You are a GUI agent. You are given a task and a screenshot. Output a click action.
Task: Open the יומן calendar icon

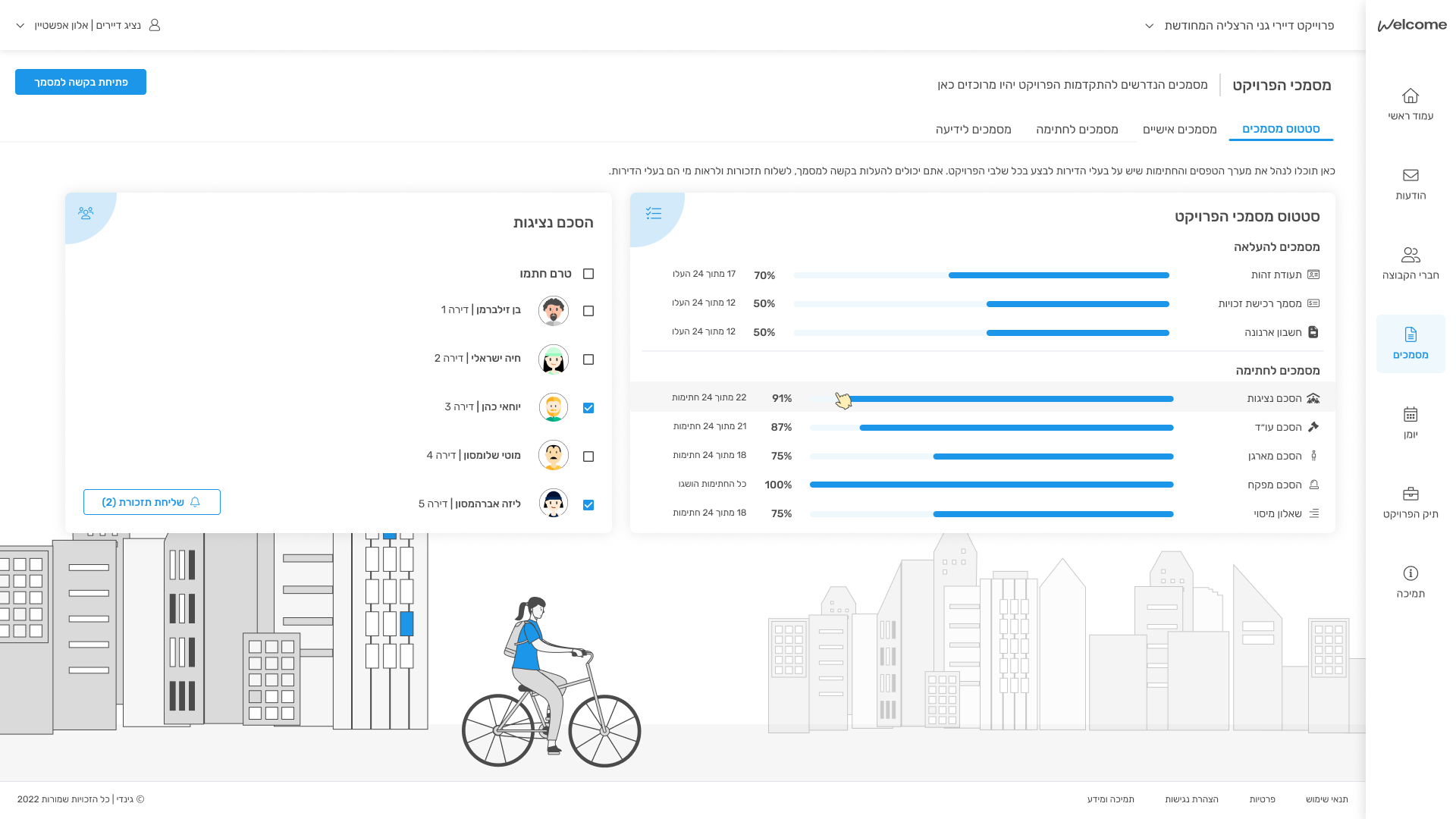pyautogui.click(x=1410, y=414)
